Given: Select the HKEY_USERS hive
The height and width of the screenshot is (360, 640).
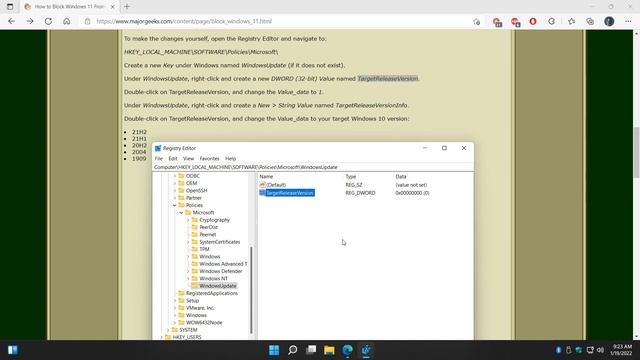Looking at the screenshot, I should point(187,337).
